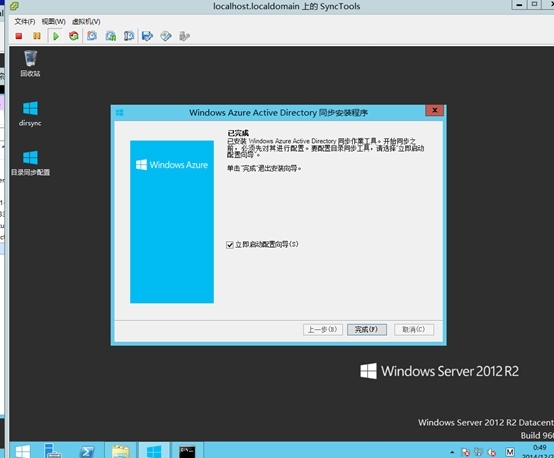Switch to the Azure installer taskbar item
554x458 pixels.
[x=154, y=451]
